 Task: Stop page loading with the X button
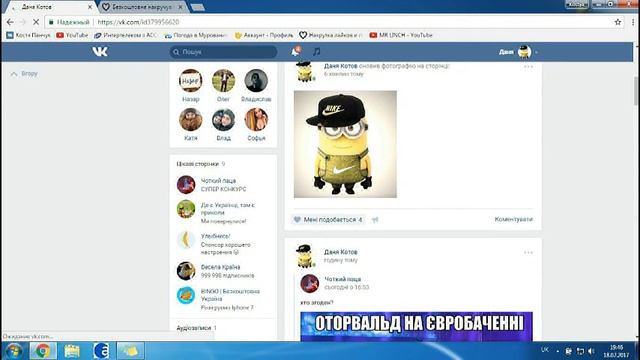(x=35, y=22)
